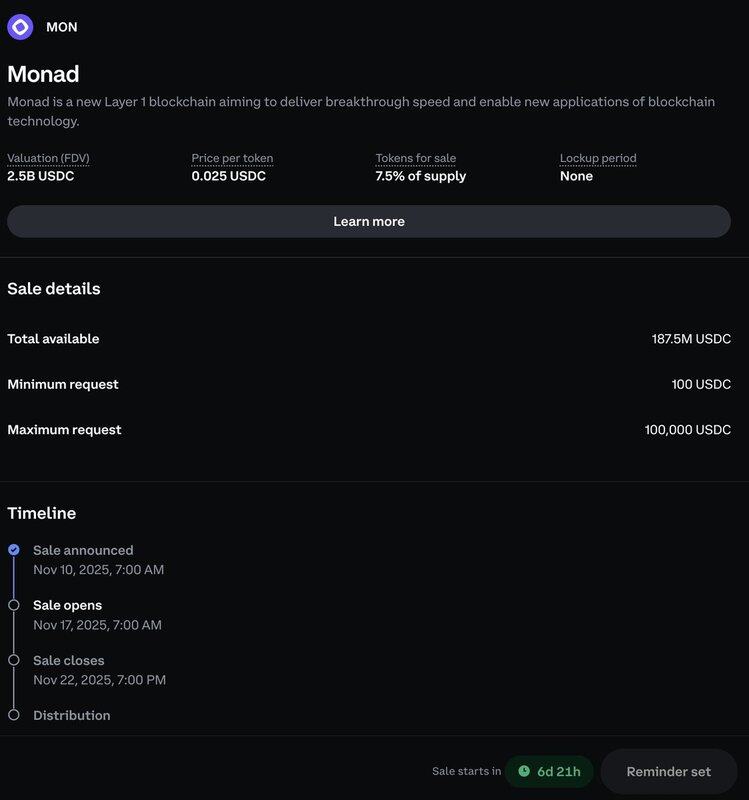This screenshot has width=749, height=800.
Task: Click the Sale opens timeline circle
Action: pyautogui.click(x=14, y=605)
